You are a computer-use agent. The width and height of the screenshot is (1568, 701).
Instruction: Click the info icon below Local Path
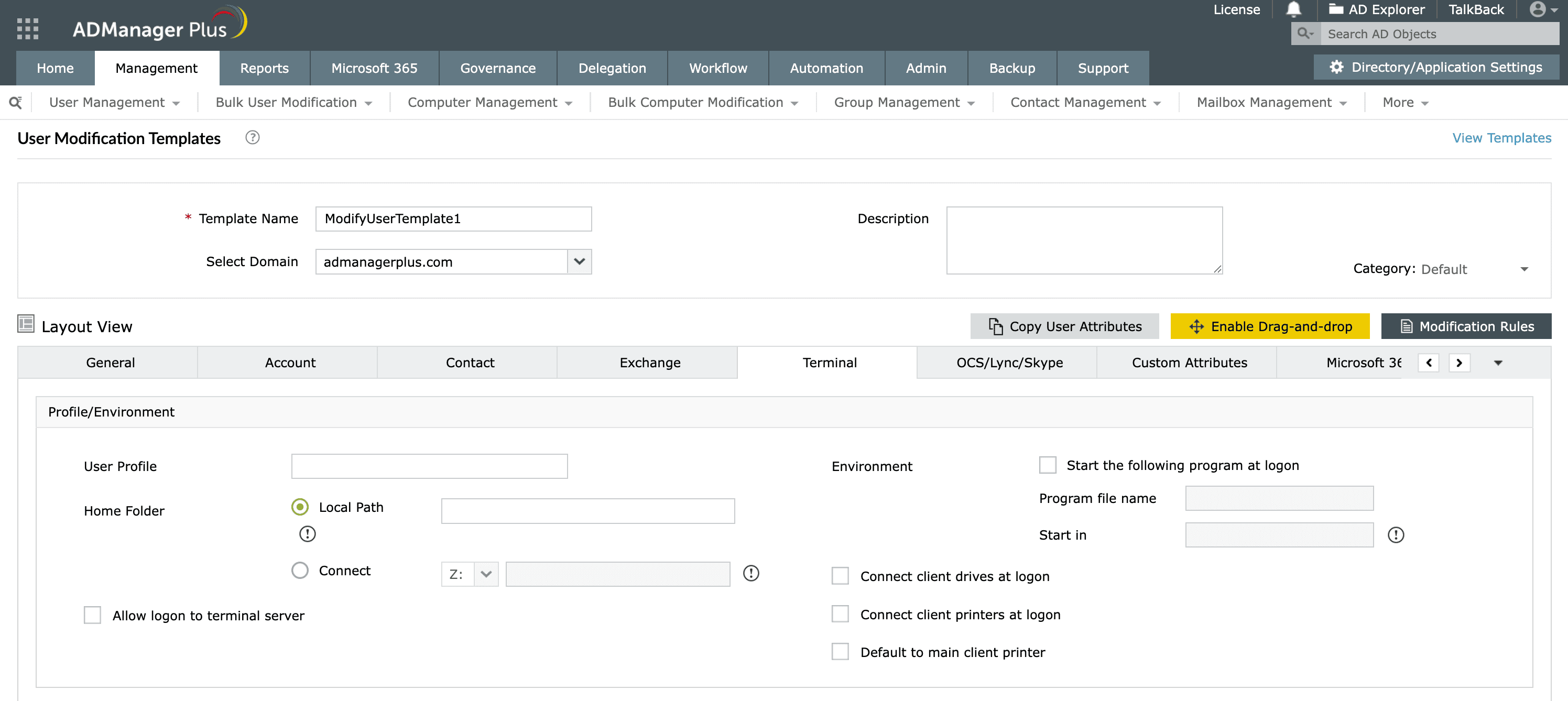(x=308, y=534)
